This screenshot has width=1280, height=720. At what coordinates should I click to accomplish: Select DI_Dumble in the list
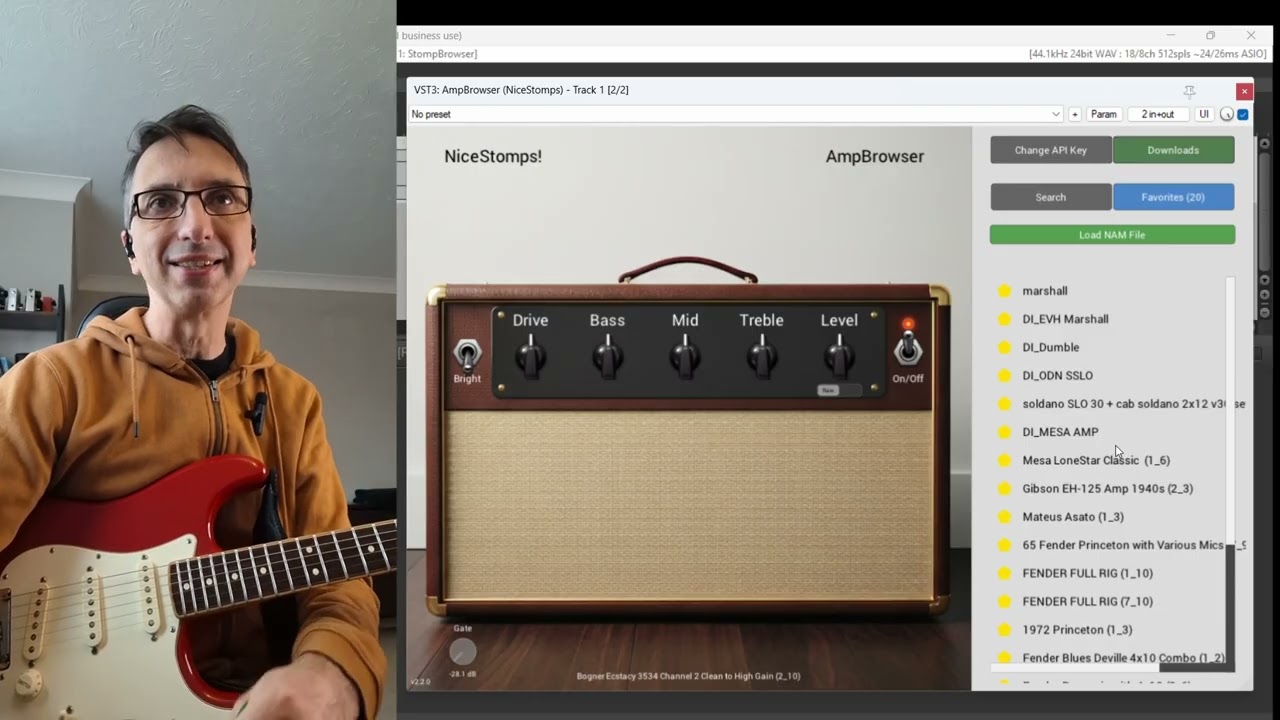tap(1050, 347)
